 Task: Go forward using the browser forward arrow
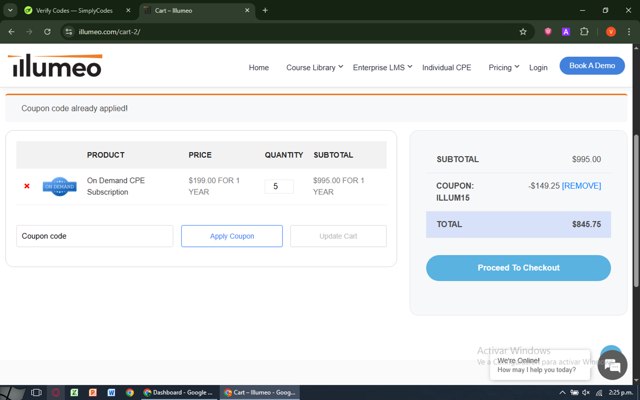pyautogui.click(x=29, y=32)
